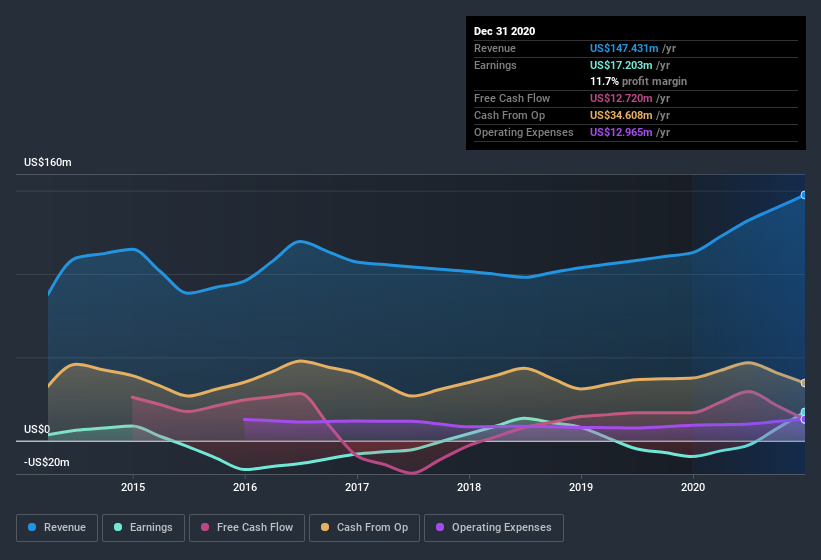Select the 2017 label on the x-axis

pos(357,487)
